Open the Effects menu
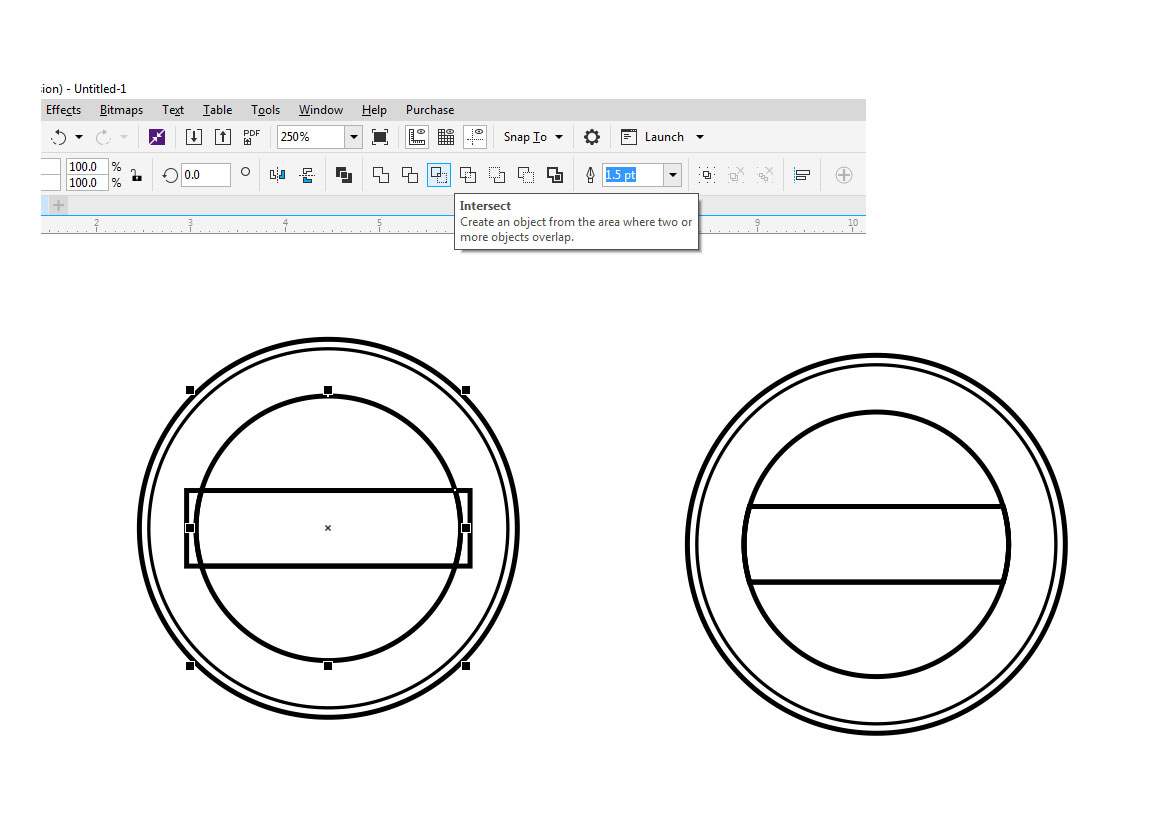The width and height of the screenshot is (1162, 819). (63, 110)
